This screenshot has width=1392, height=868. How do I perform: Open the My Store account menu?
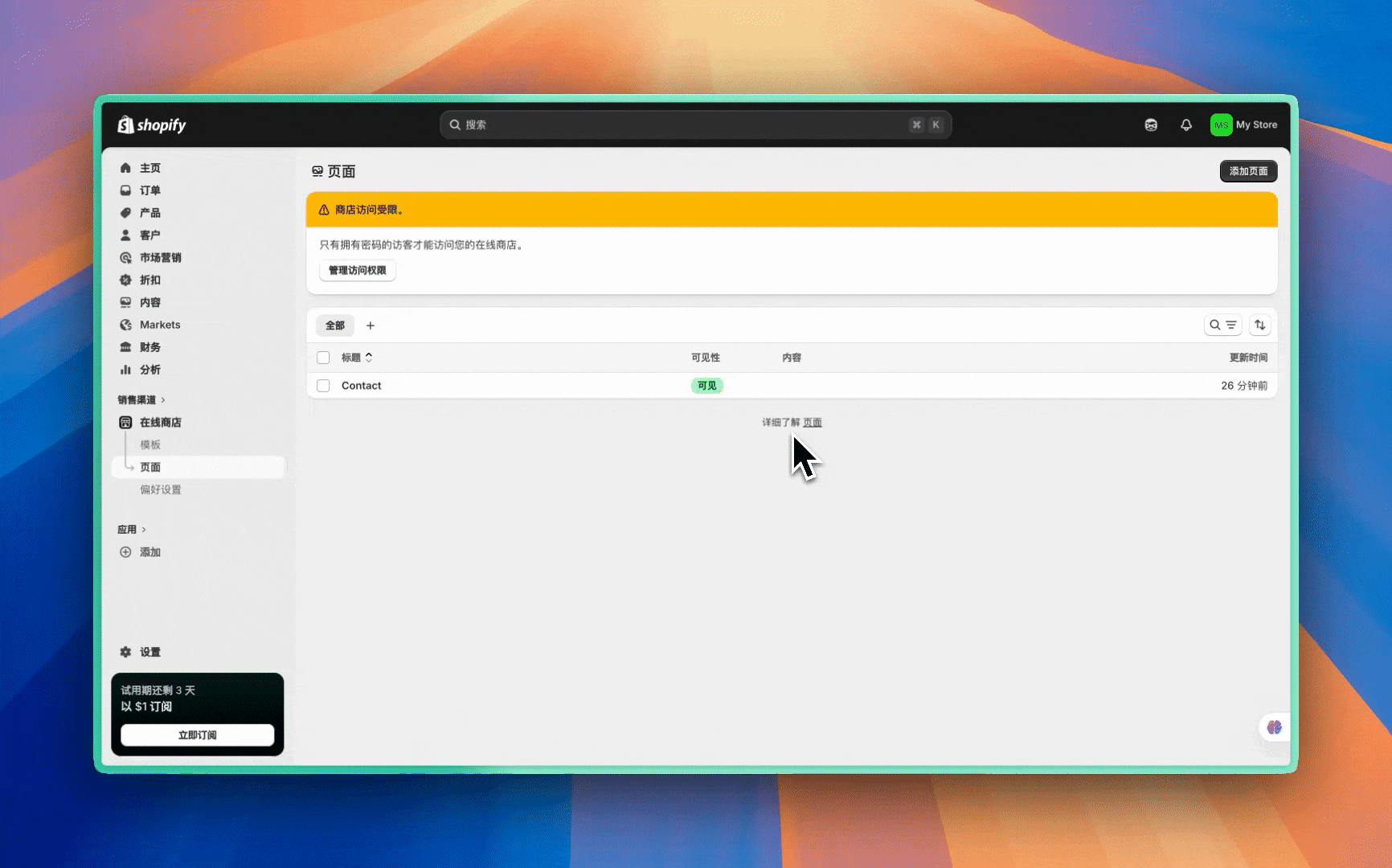pos(1243,125)
